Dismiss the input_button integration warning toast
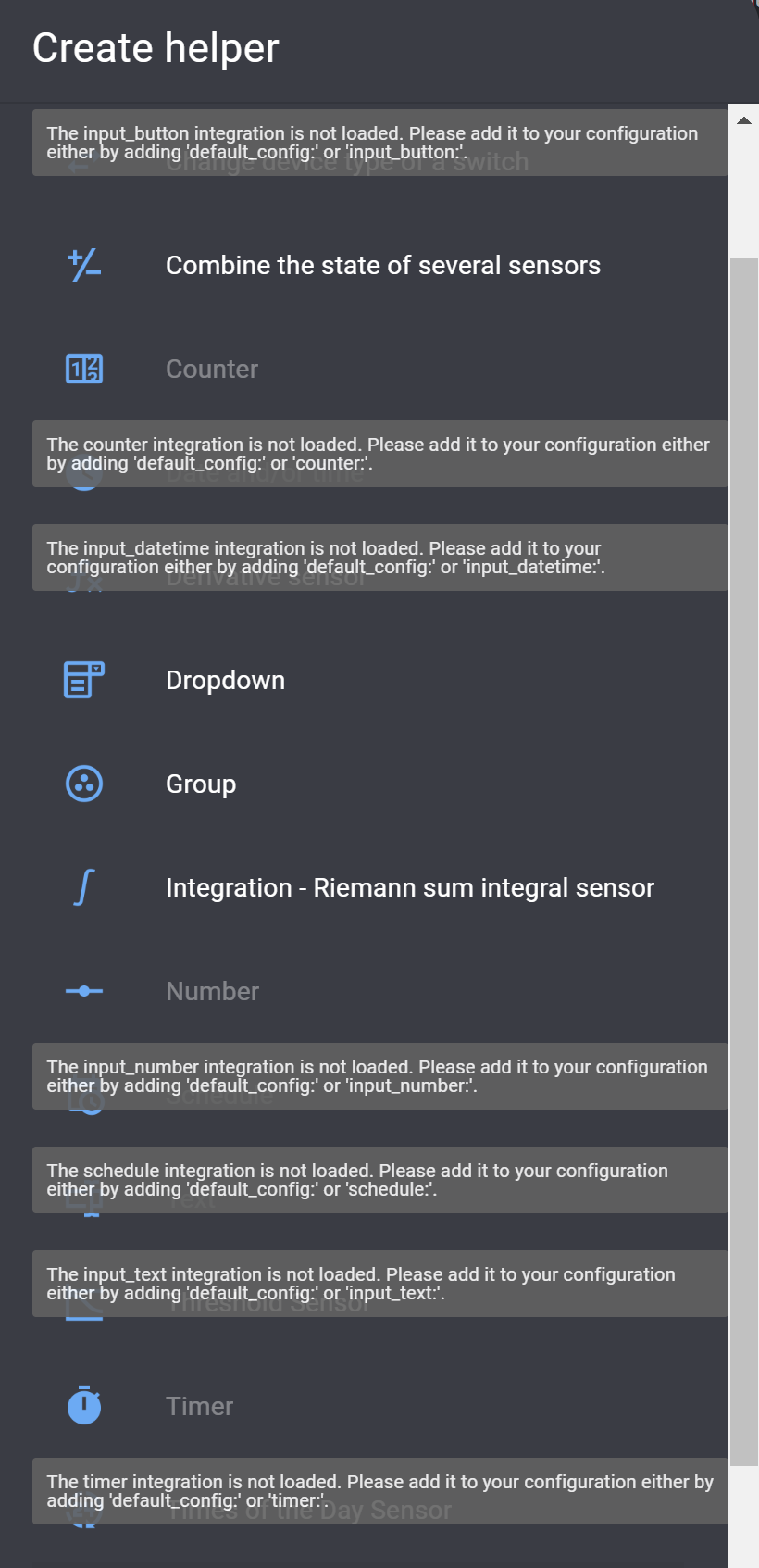The height and width of the screenshot is (1568, 759). [x=379, y=142]
